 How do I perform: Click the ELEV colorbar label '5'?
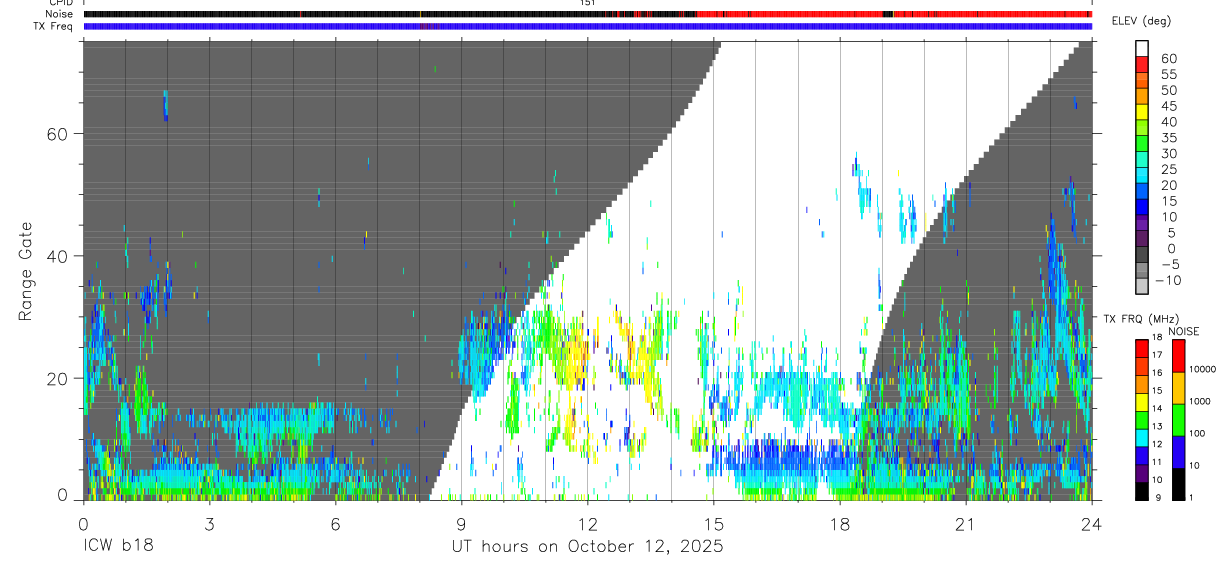(x=1171, y=233)
